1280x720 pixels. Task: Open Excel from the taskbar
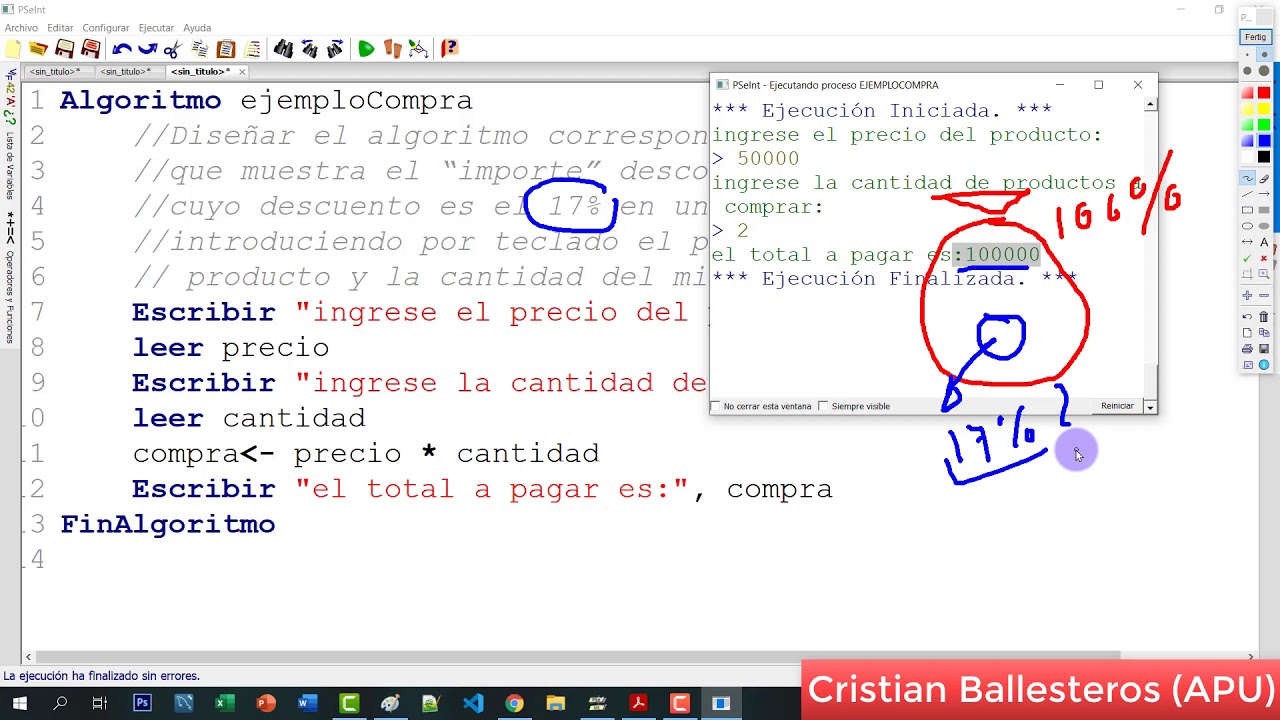click(x=224, y=704)
